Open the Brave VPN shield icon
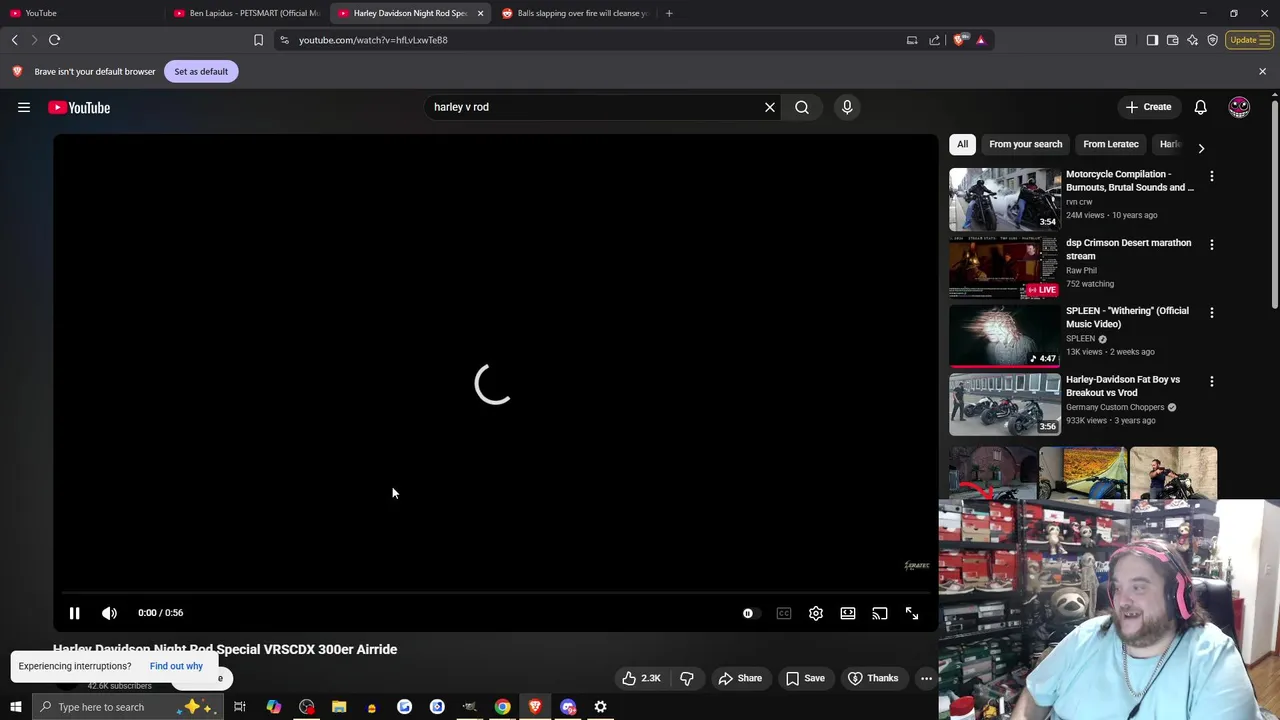Viewport: 1280px width, 720px height. tap(1213, 40)
